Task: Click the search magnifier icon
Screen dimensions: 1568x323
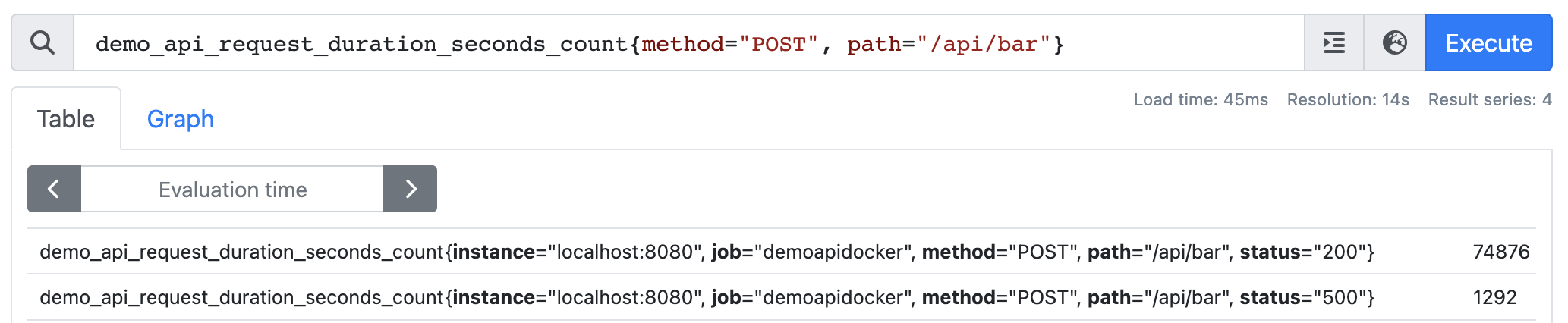Action: coord(43,43)
